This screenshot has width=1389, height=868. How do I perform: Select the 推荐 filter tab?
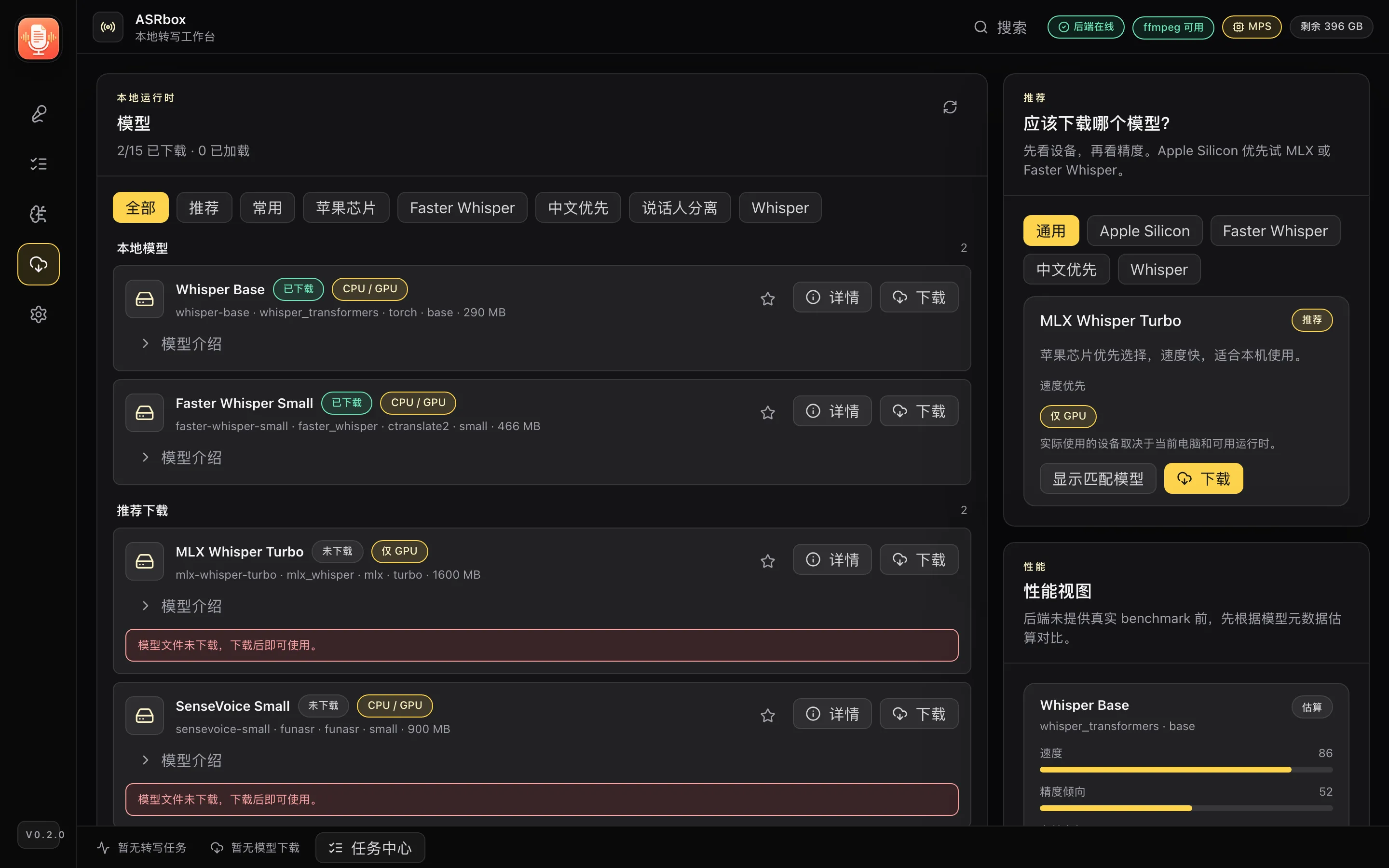tap(204, 207)
